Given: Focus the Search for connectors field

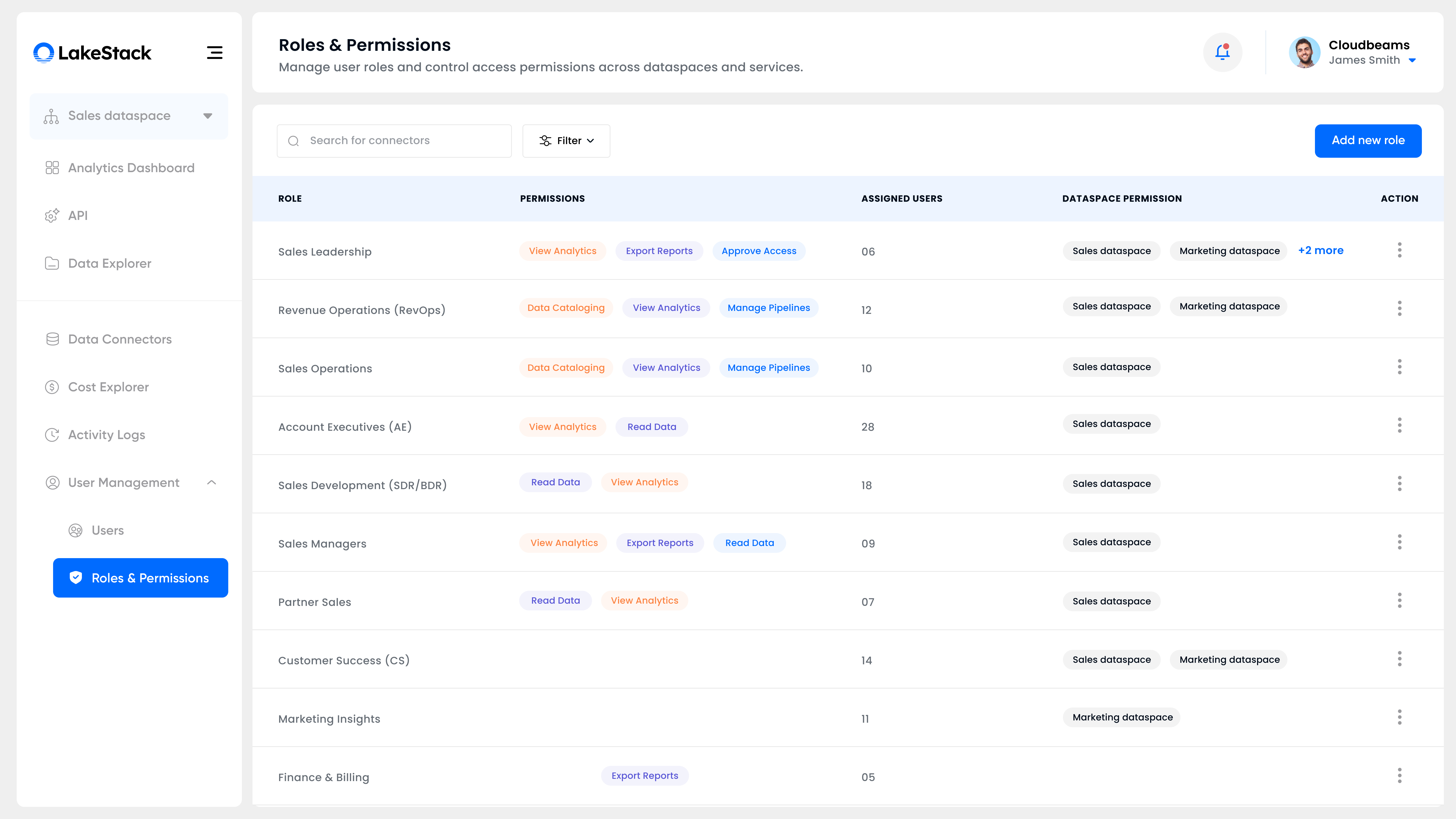Looking at the screenshot, I should [394, 141].
